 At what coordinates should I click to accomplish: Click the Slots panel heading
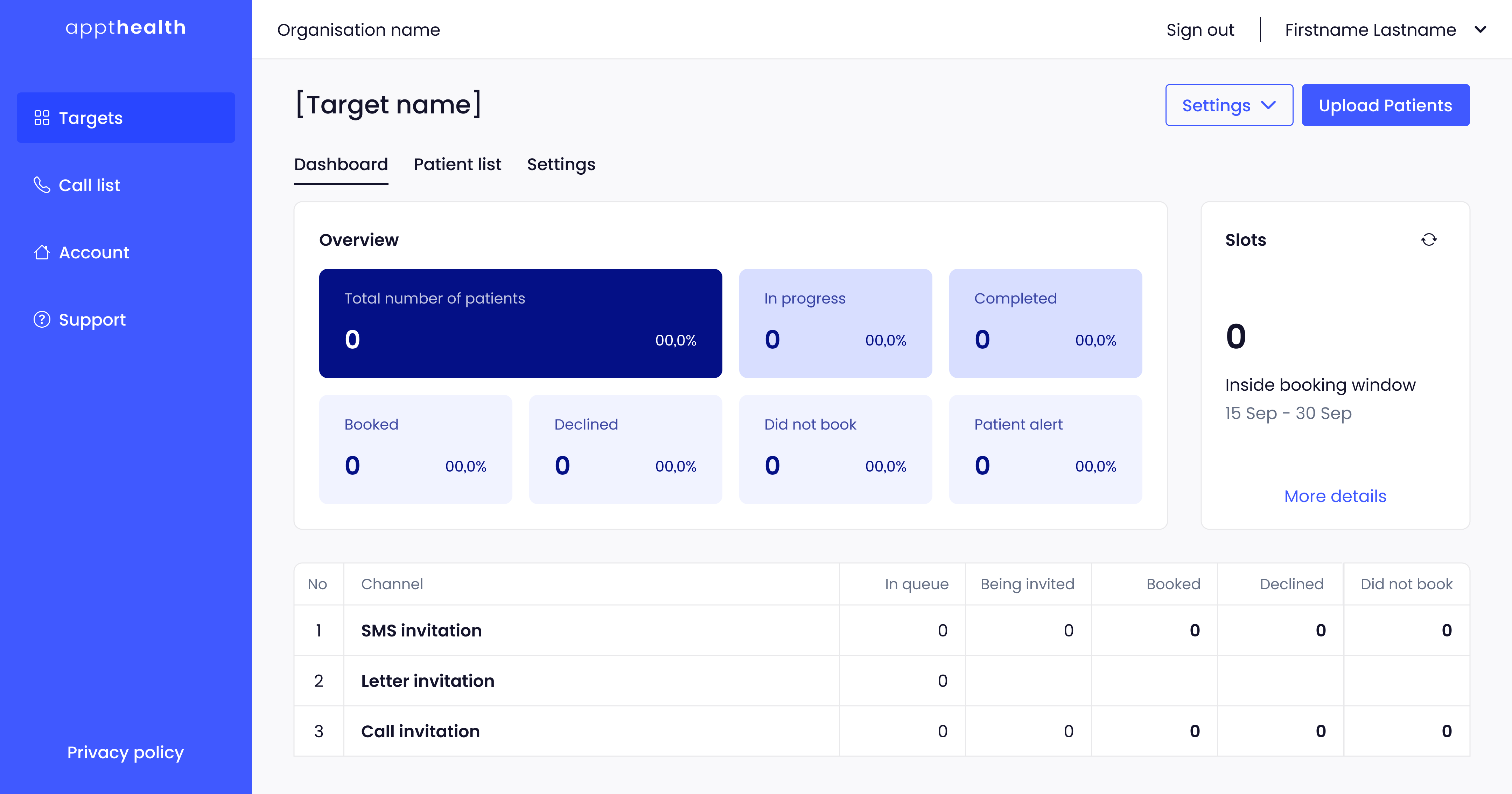1246,239
